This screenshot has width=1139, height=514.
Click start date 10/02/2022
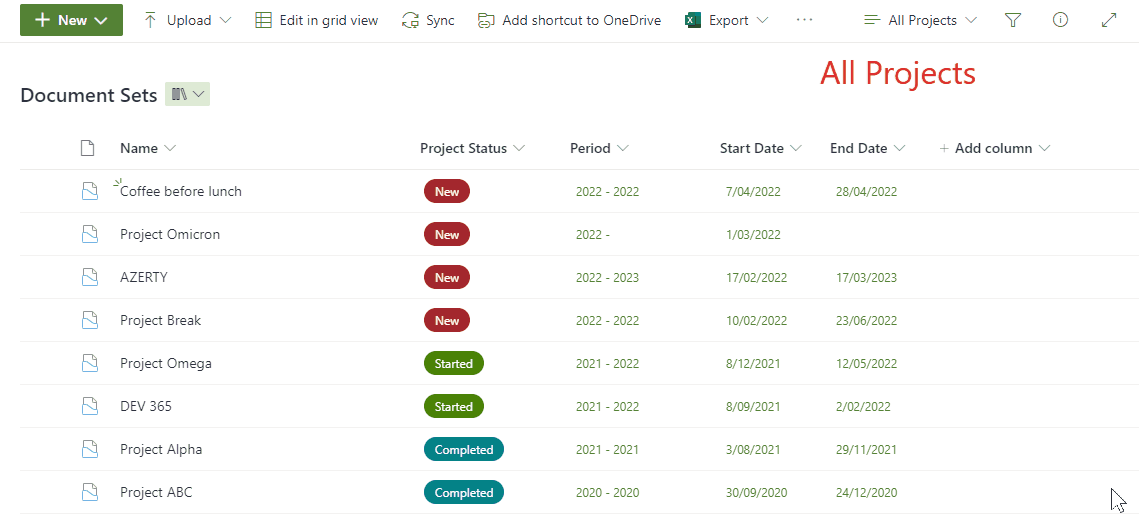pyautogui.click(x=756, y=320)
